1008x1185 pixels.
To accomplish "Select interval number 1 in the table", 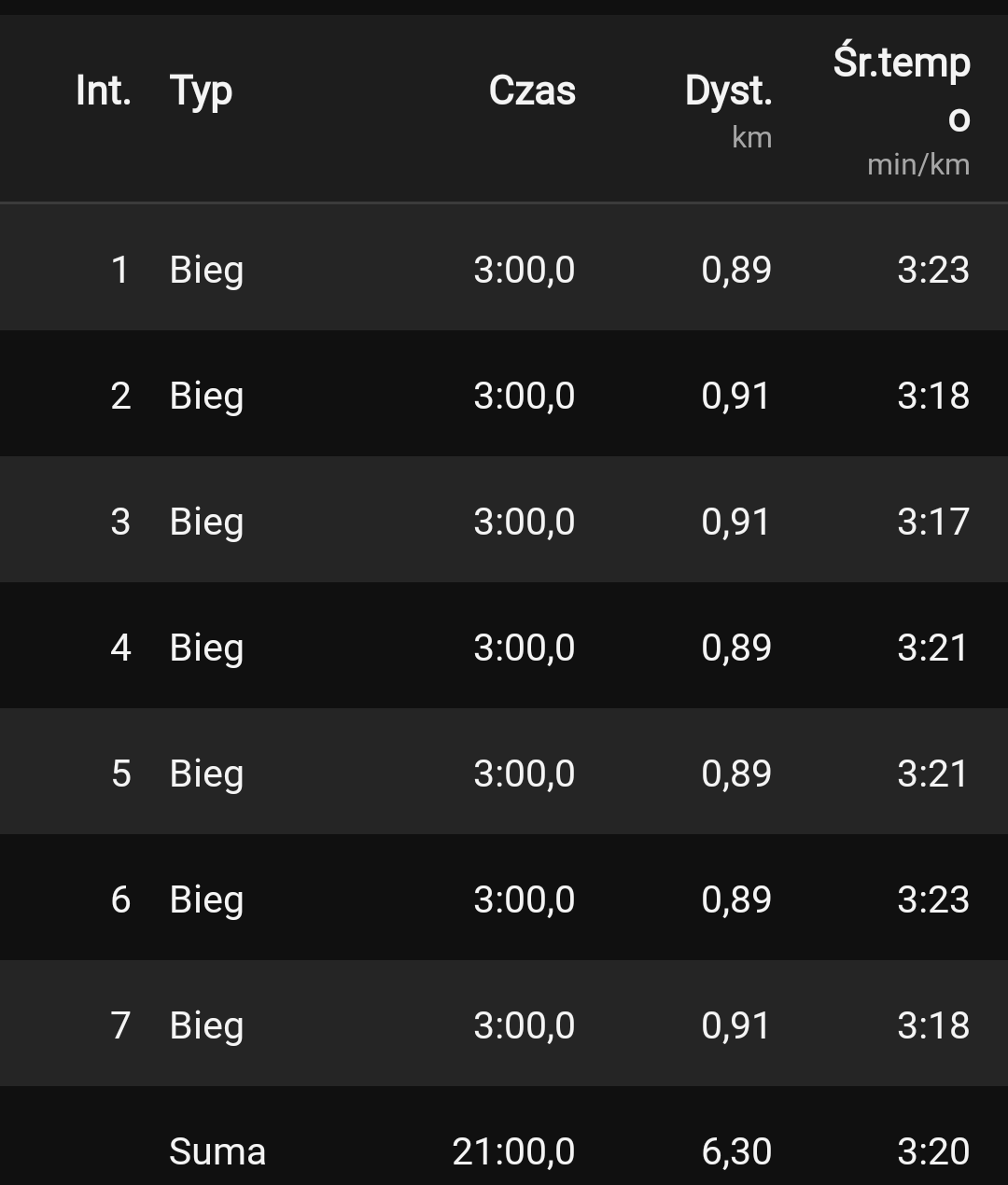I will (x=119, y=270).
